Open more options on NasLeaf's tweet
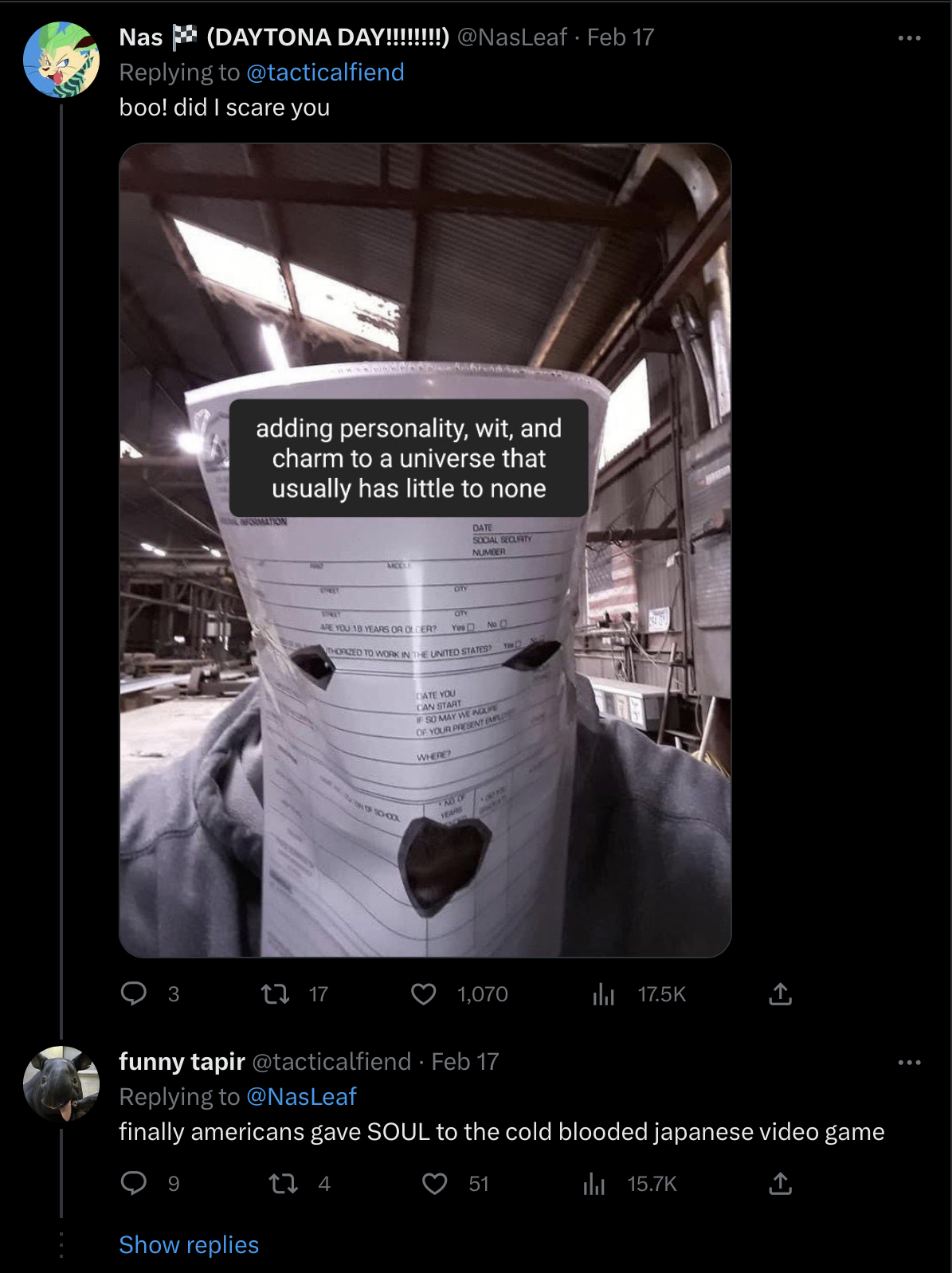The width and height of the screenshot is (952, 1273). pos(909,37)
